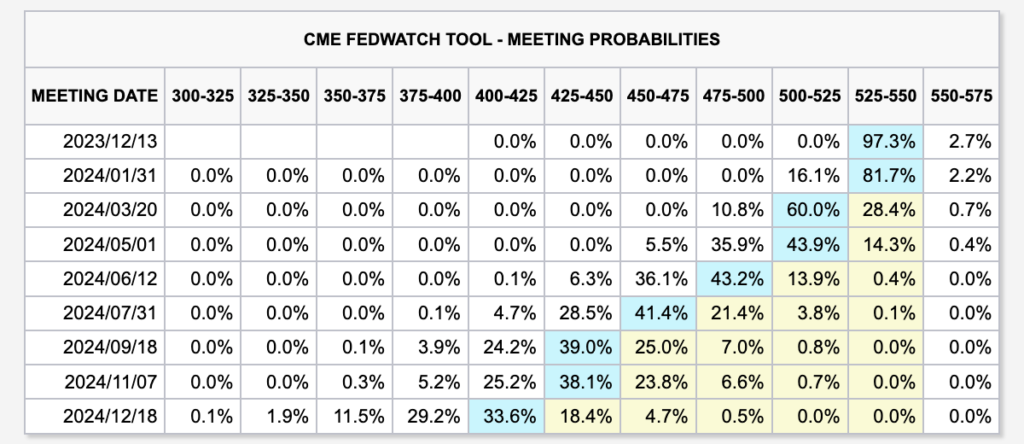Select the 29.2% cell in December 2024 row

(x=430, y=417)
